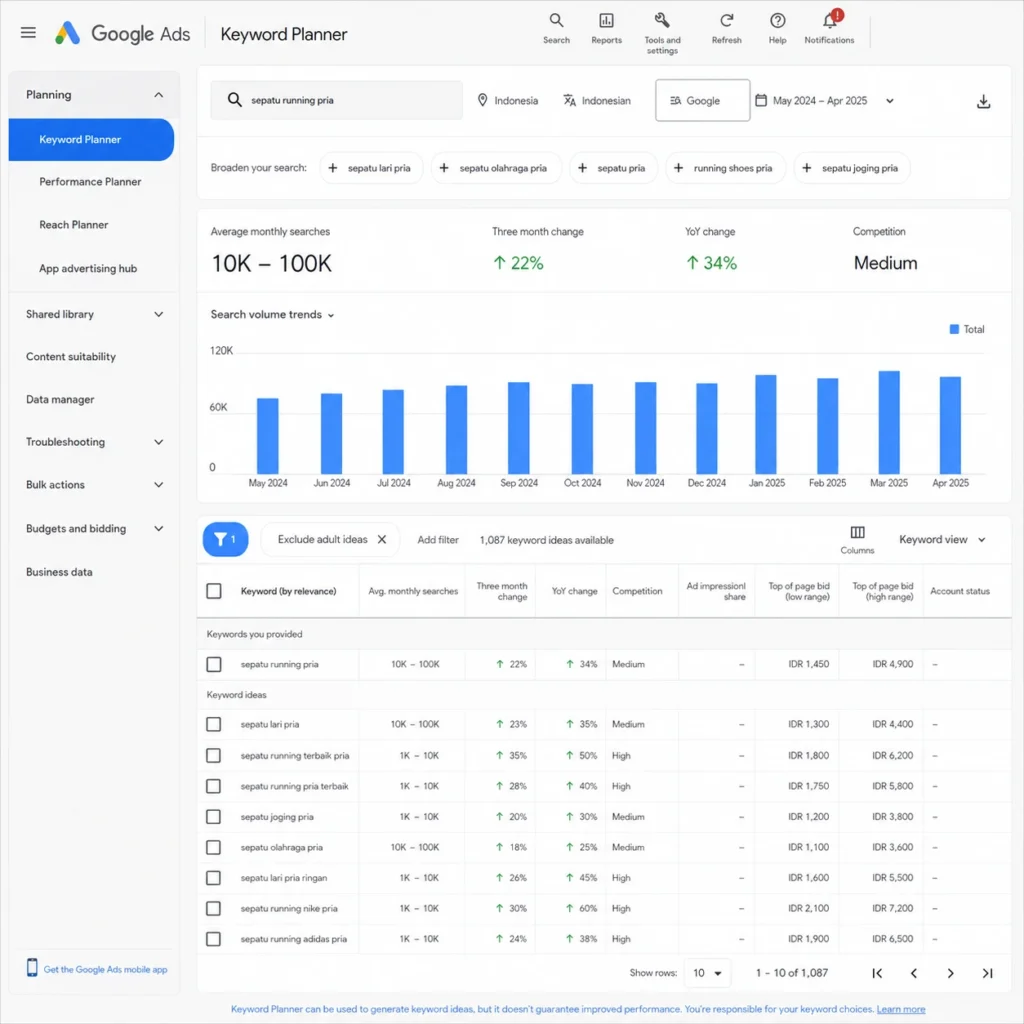This screenshot has height=1024, width=1024.
Task: Open the Search tool in the top bar
Action: tap(556, 28)
